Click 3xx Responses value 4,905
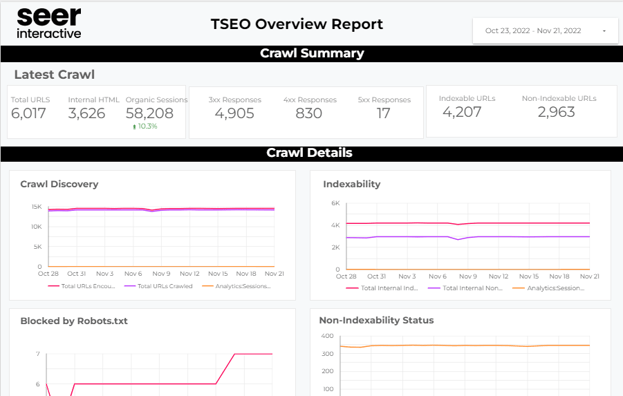The image size is (623, 396). [x=234, y=114]
